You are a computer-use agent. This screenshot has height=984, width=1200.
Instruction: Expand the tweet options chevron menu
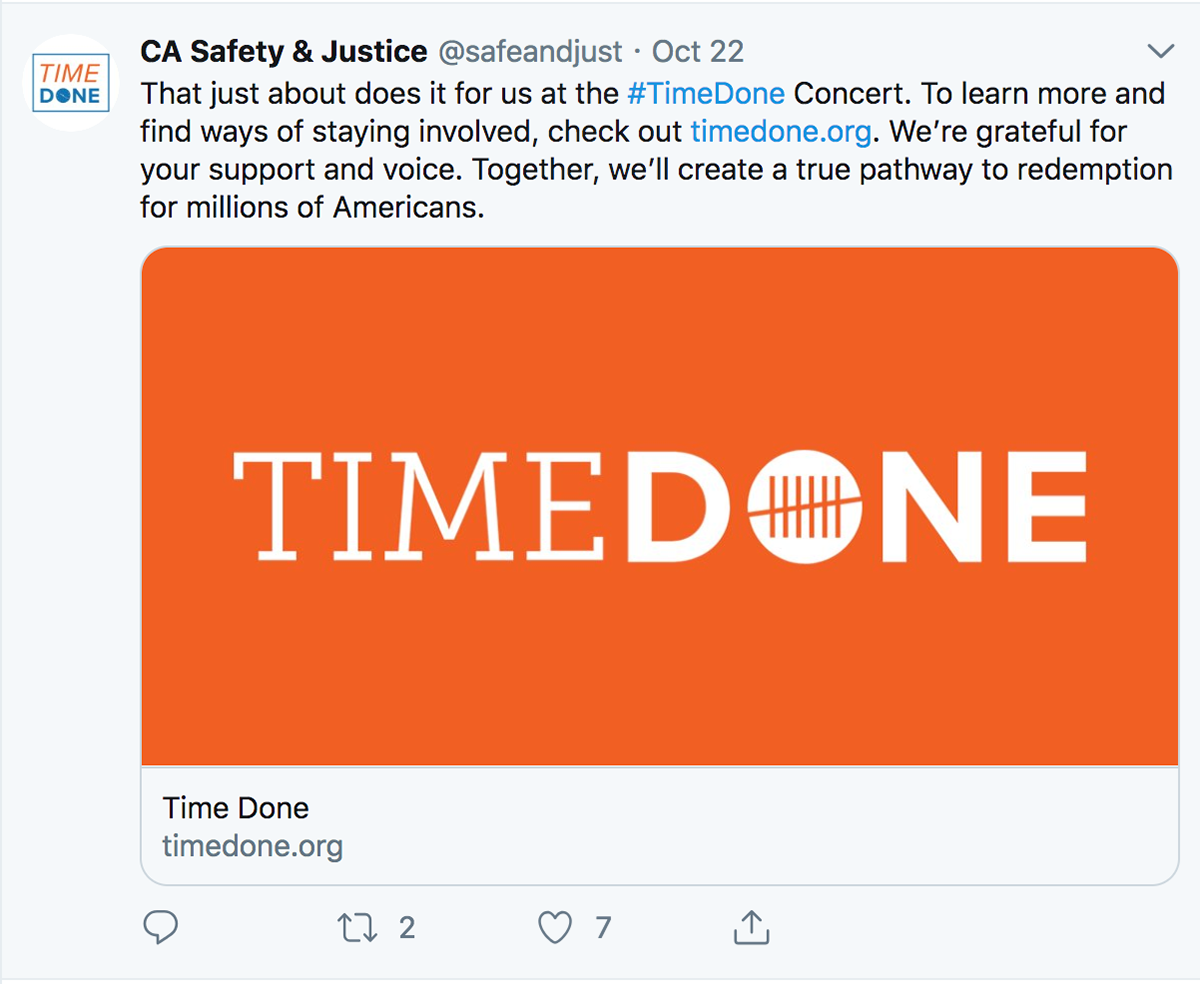tap(1160, 51)
